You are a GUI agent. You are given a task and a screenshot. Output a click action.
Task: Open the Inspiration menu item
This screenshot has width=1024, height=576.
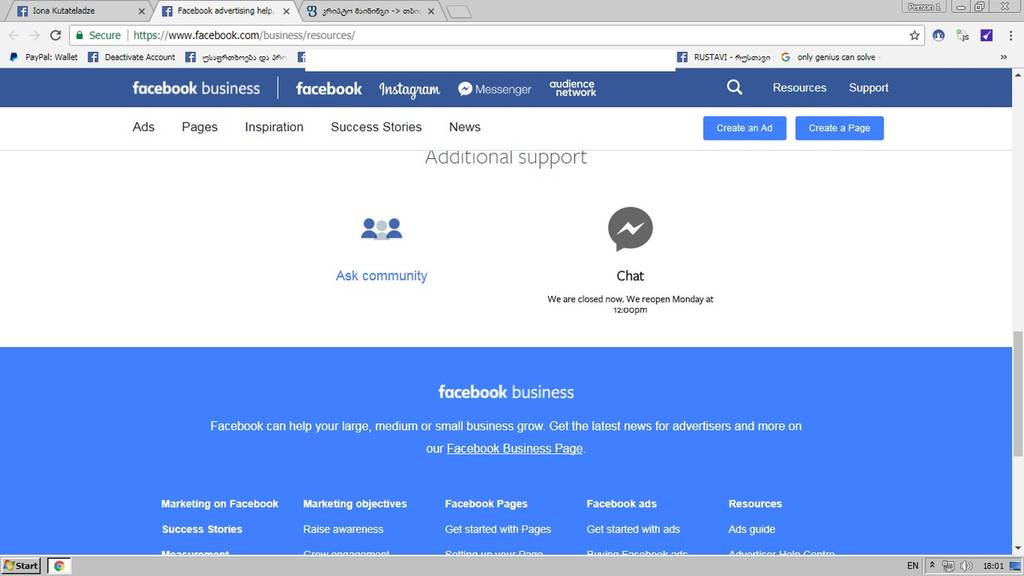point(274,127)
